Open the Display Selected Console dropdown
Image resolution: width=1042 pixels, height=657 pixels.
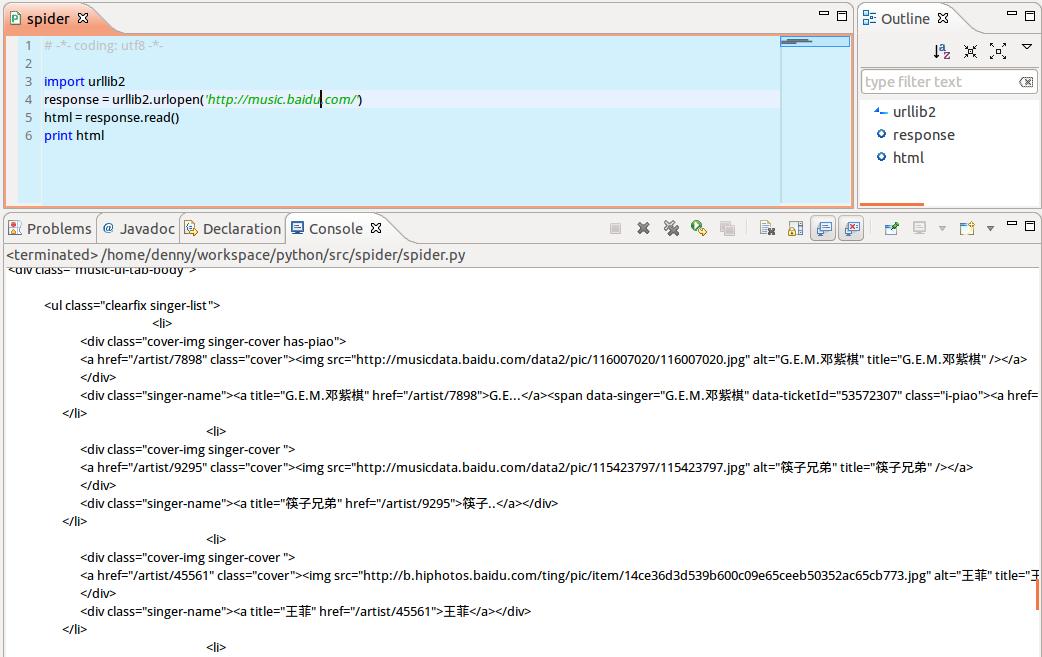click(x=942, y=229)
